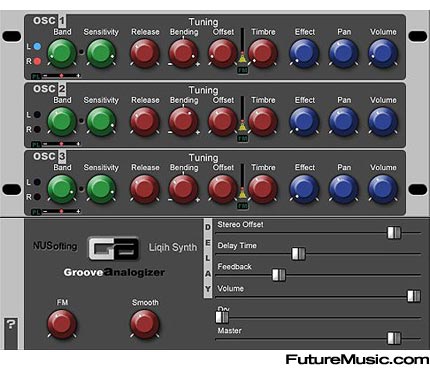430x375 pixels.
Task: Click the OSC 3 red Release knob
Action: [144, 189]
